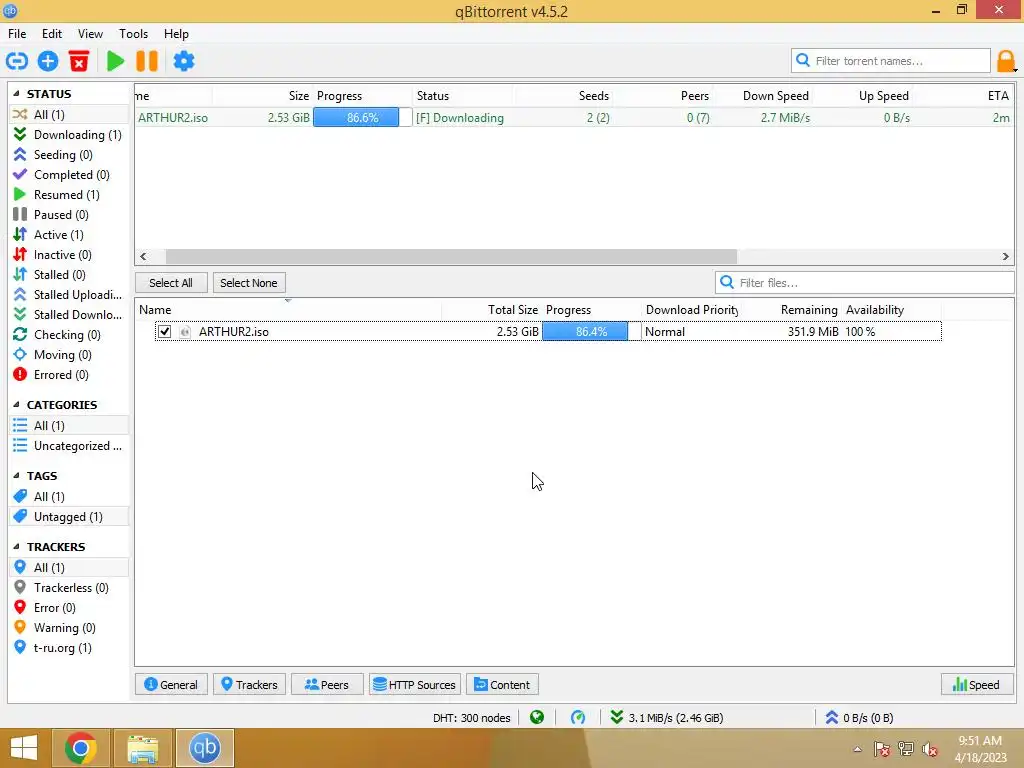Select the Trackerless (0) tracker filter
Image resolution: width=1024 pixels, height=768 pixels.
tap(68, 588)
